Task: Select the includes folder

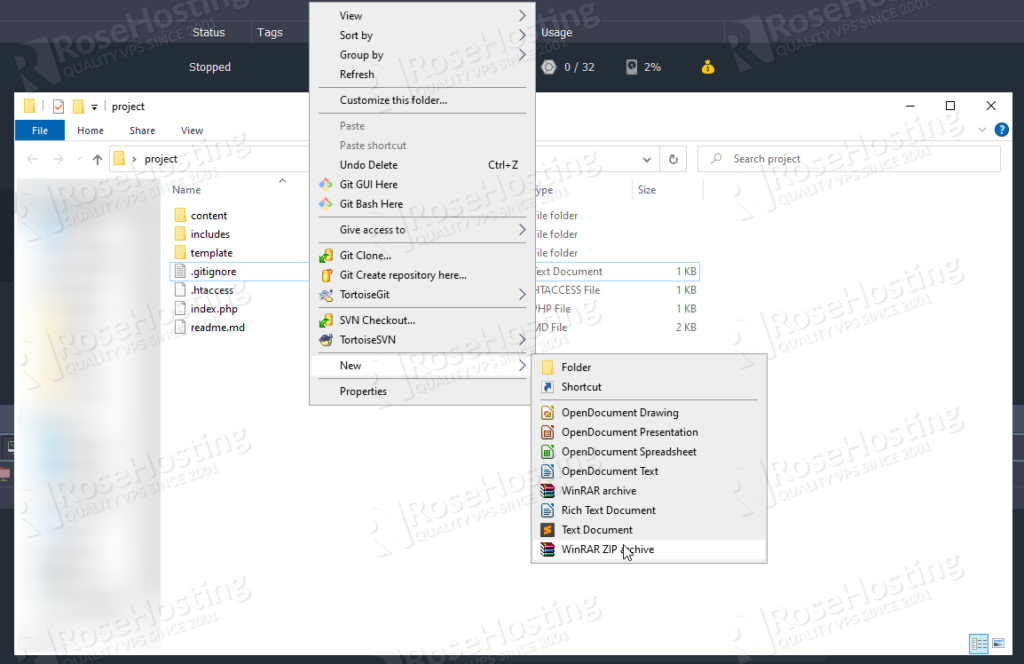Action: coord(210,234)
